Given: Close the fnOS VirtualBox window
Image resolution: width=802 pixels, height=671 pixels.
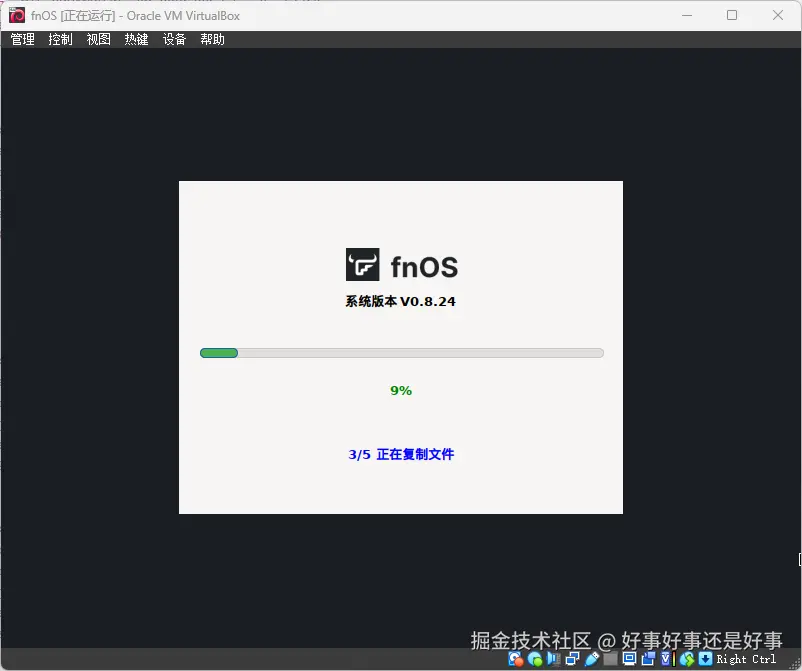Looking at the screenshot, I should 778,15.
